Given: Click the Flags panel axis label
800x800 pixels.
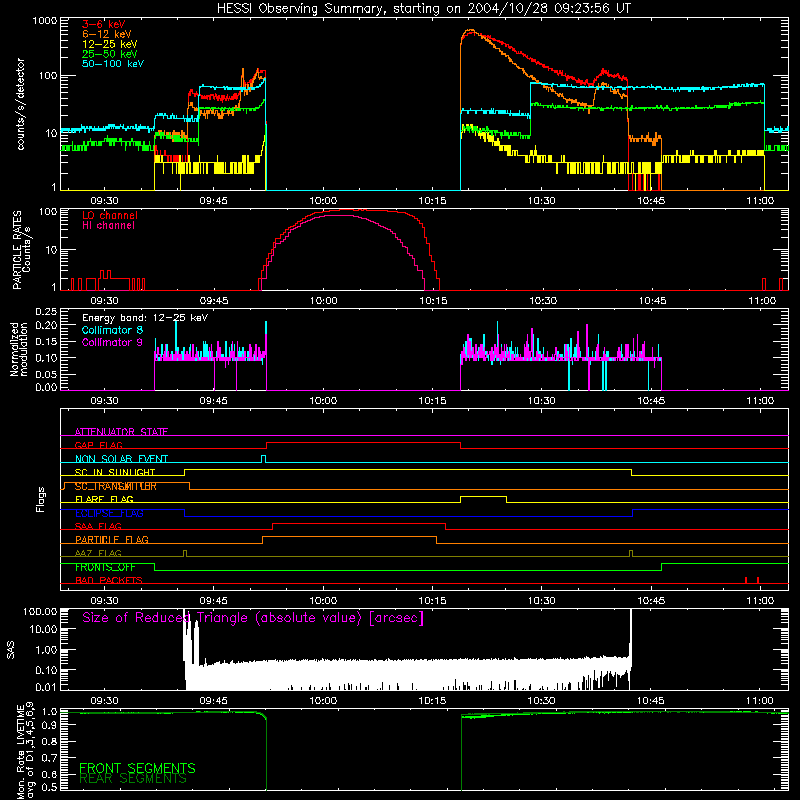Looking at the screenshot, I should (x=41, y=500).
